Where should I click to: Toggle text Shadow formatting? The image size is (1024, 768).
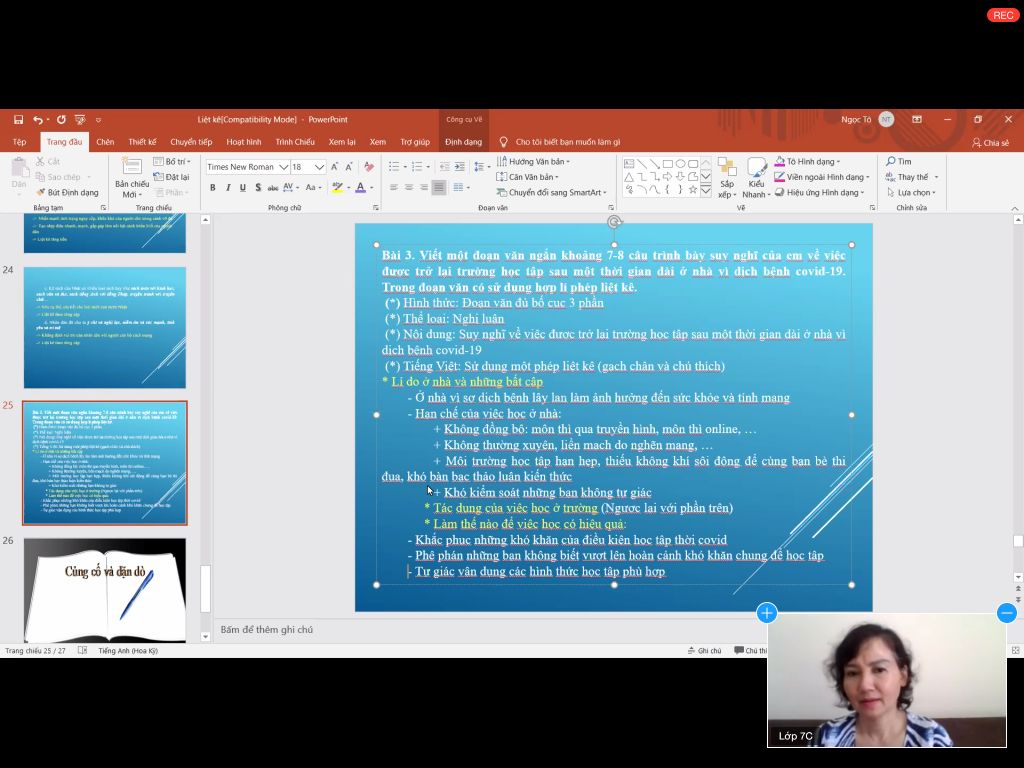point(258,188)
